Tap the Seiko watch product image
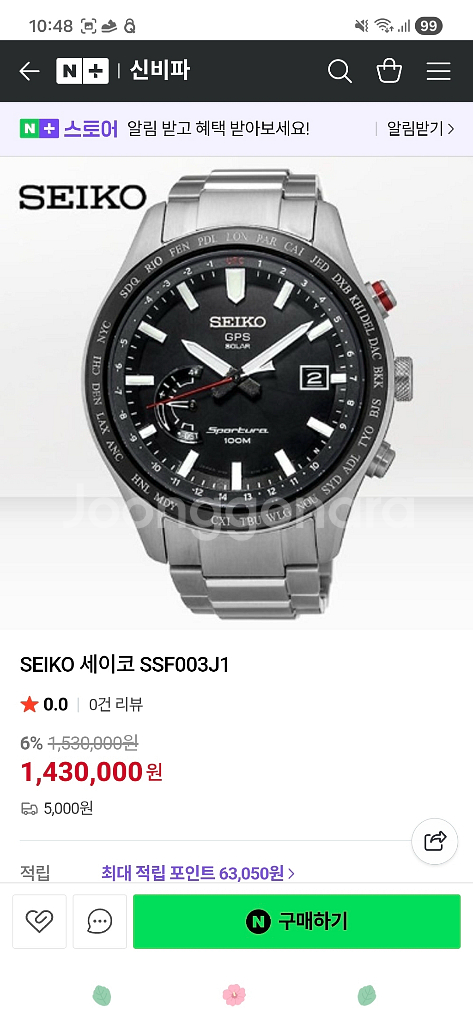This screenshot has width=473, height=1024. 236,393
